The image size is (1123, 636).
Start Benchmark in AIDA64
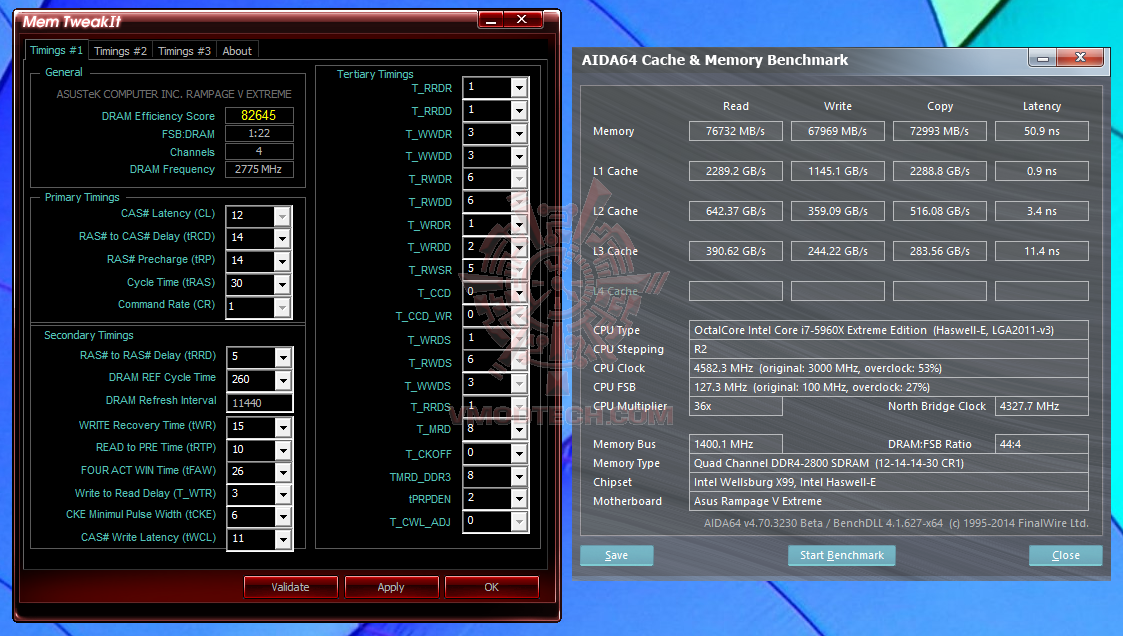pos(842,555)
